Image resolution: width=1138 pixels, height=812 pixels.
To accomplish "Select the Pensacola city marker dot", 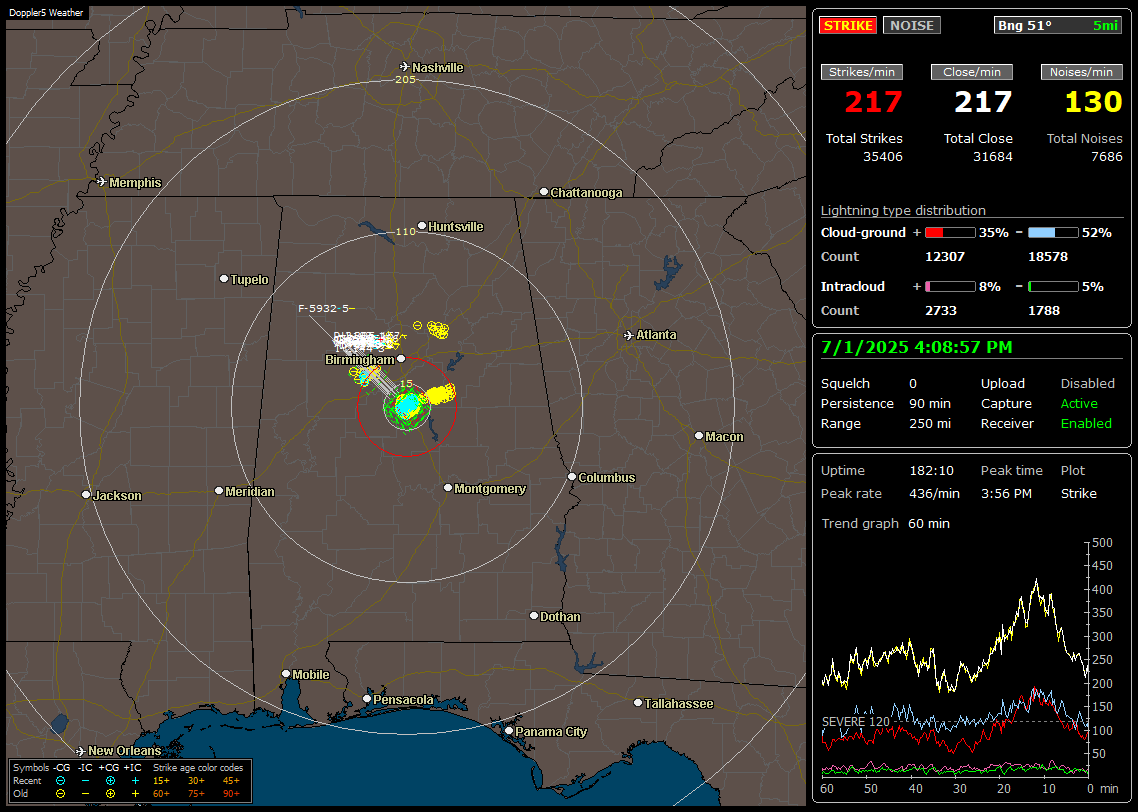I will click(367, 699).
